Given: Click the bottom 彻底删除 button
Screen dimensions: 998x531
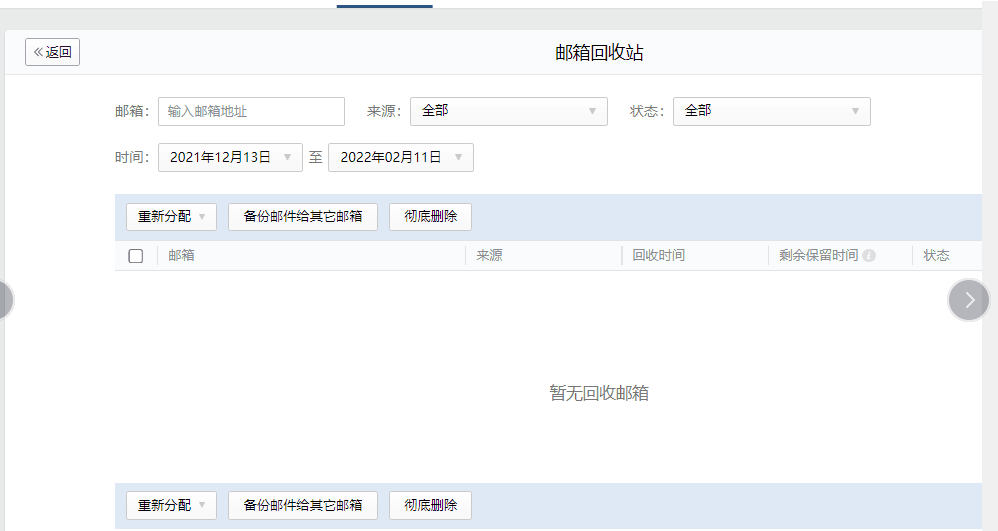Looking at the screenshot, I should (x=430, y=506).
